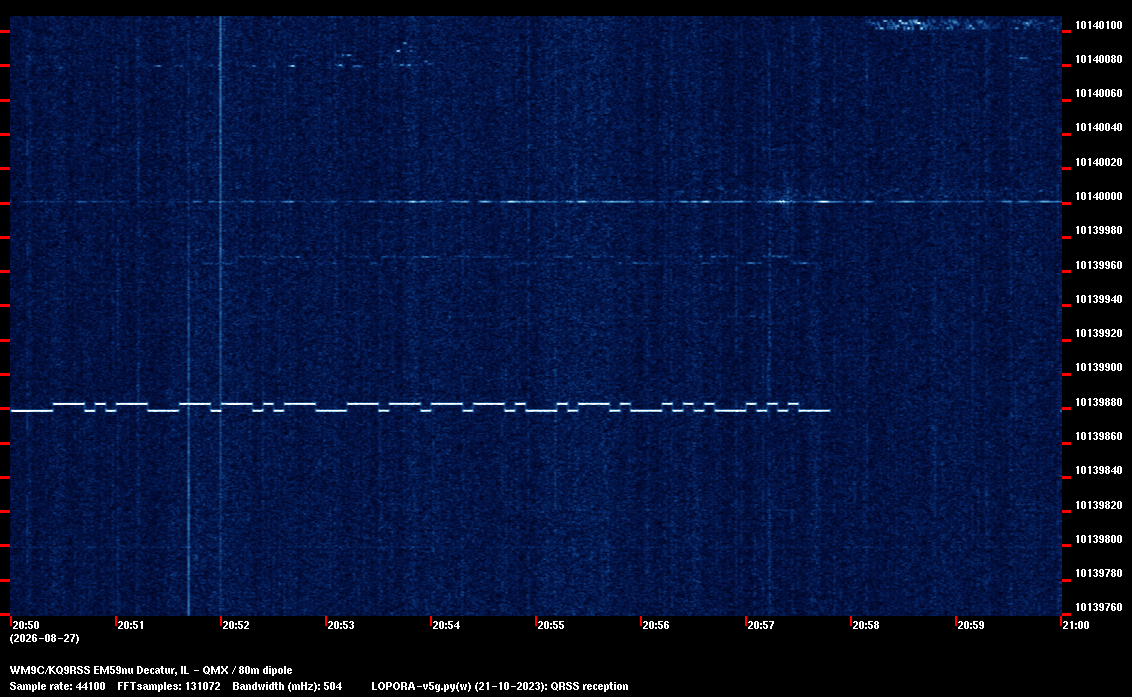1132x697 pixels.
Task: Click the 20:59 time axis label
Action: click(x=971, y=625)
